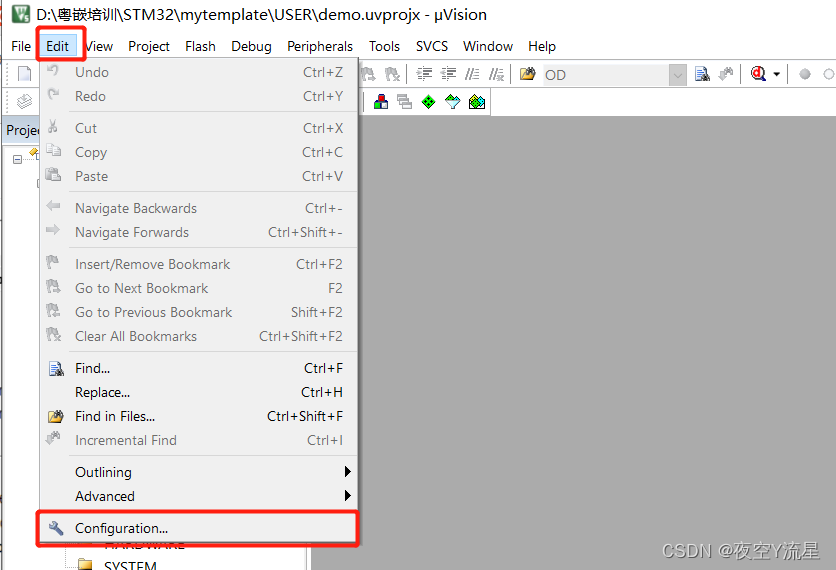Open Manage Run-Time Environment green diamond icon

pyautogui.click(x=429, y=101)
